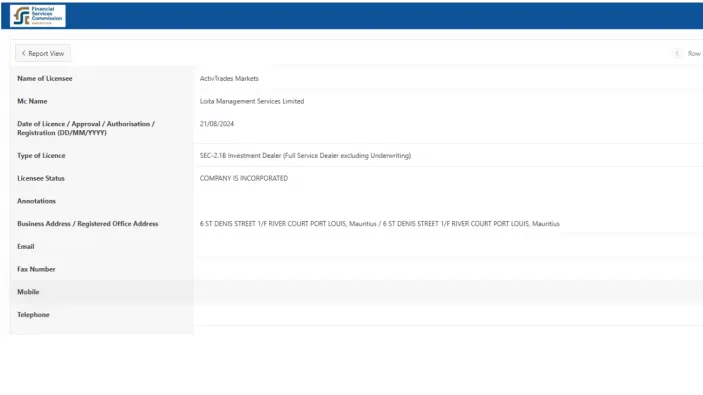Image resolution: width=703 pixels, height=395 pixels.
Task: Click the Fax Number label
Action: pos(36,269)
